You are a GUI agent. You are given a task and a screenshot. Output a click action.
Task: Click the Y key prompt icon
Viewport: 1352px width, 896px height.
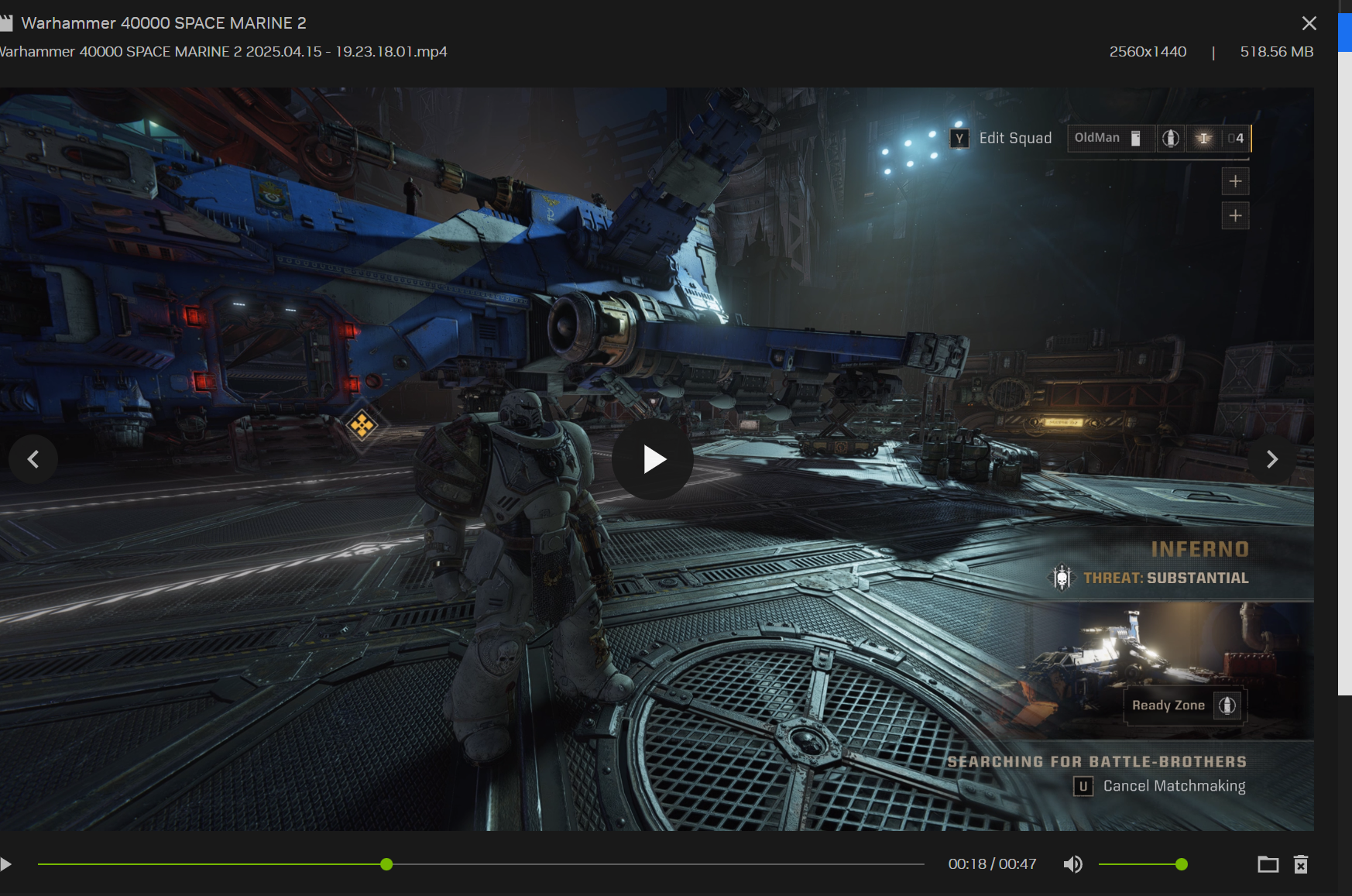coord(959,139)
